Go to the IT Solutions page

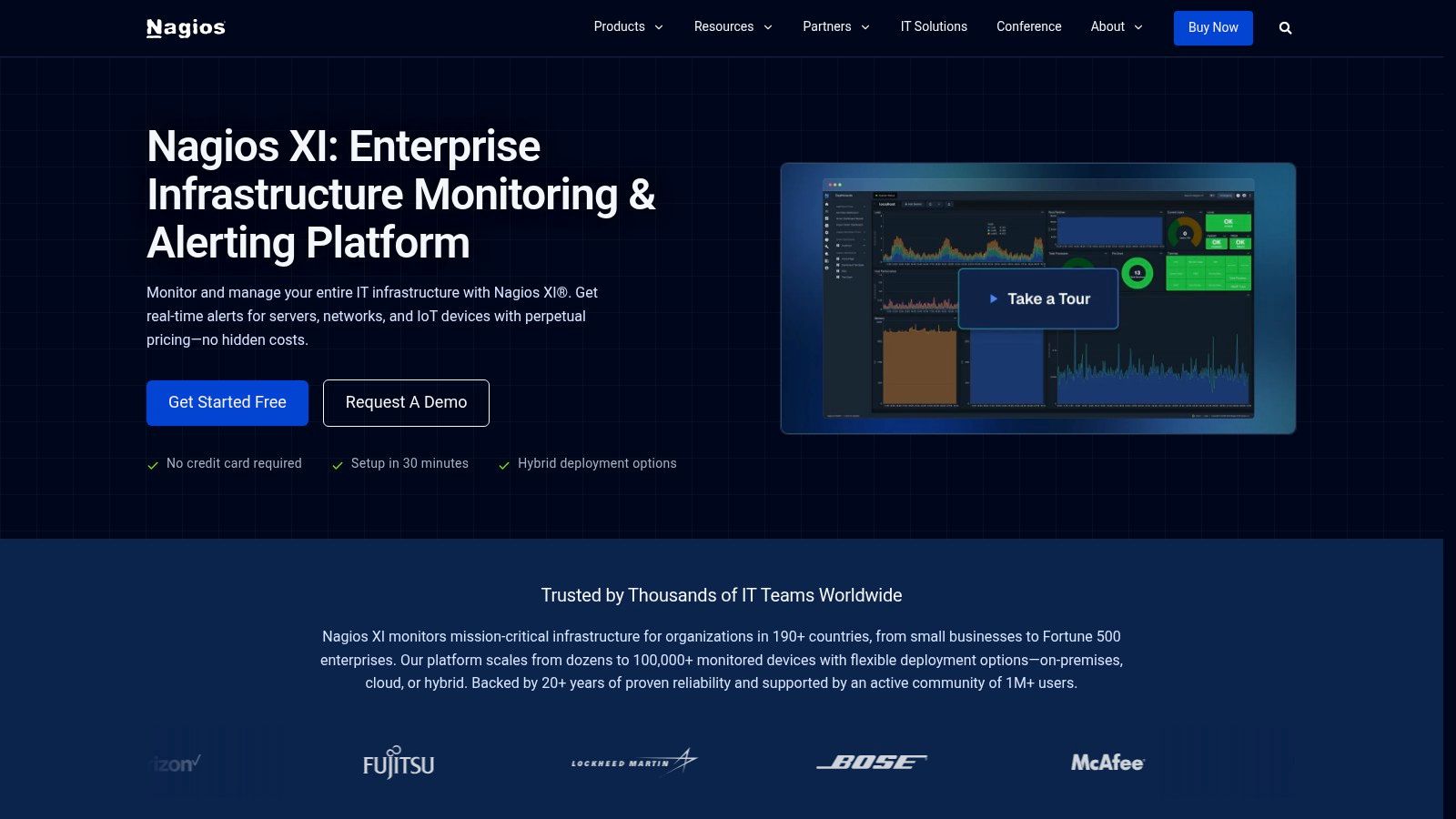(934, 27)
